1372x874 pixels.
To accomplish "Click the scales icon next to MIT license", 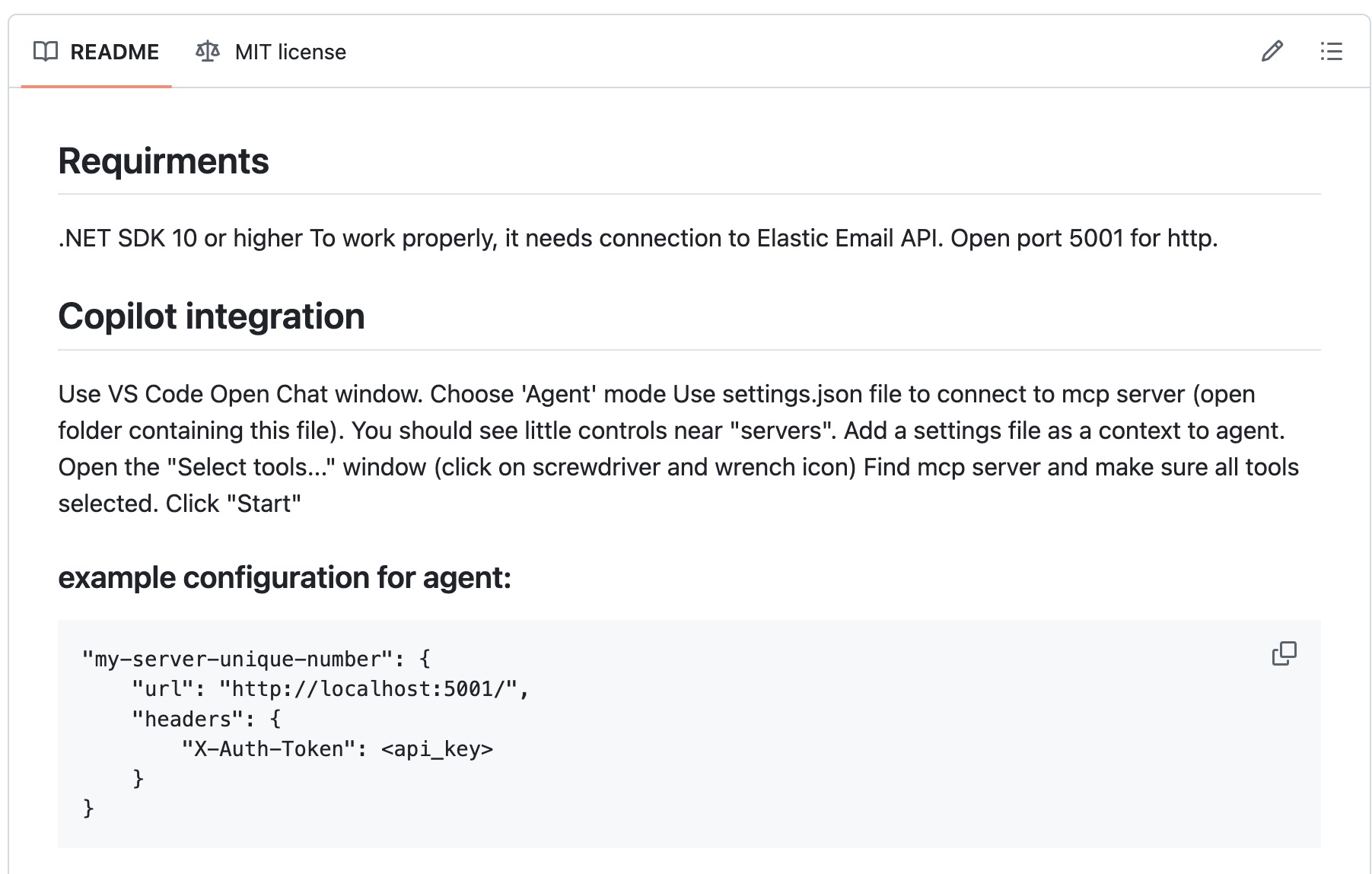I will tap(206, 52).
